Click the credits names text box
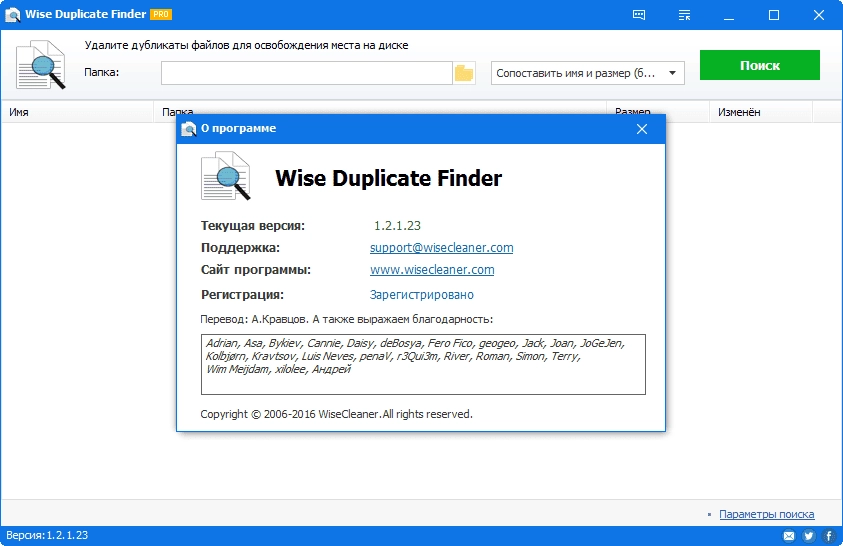843x546 pixels. click(x=423, y=364)
